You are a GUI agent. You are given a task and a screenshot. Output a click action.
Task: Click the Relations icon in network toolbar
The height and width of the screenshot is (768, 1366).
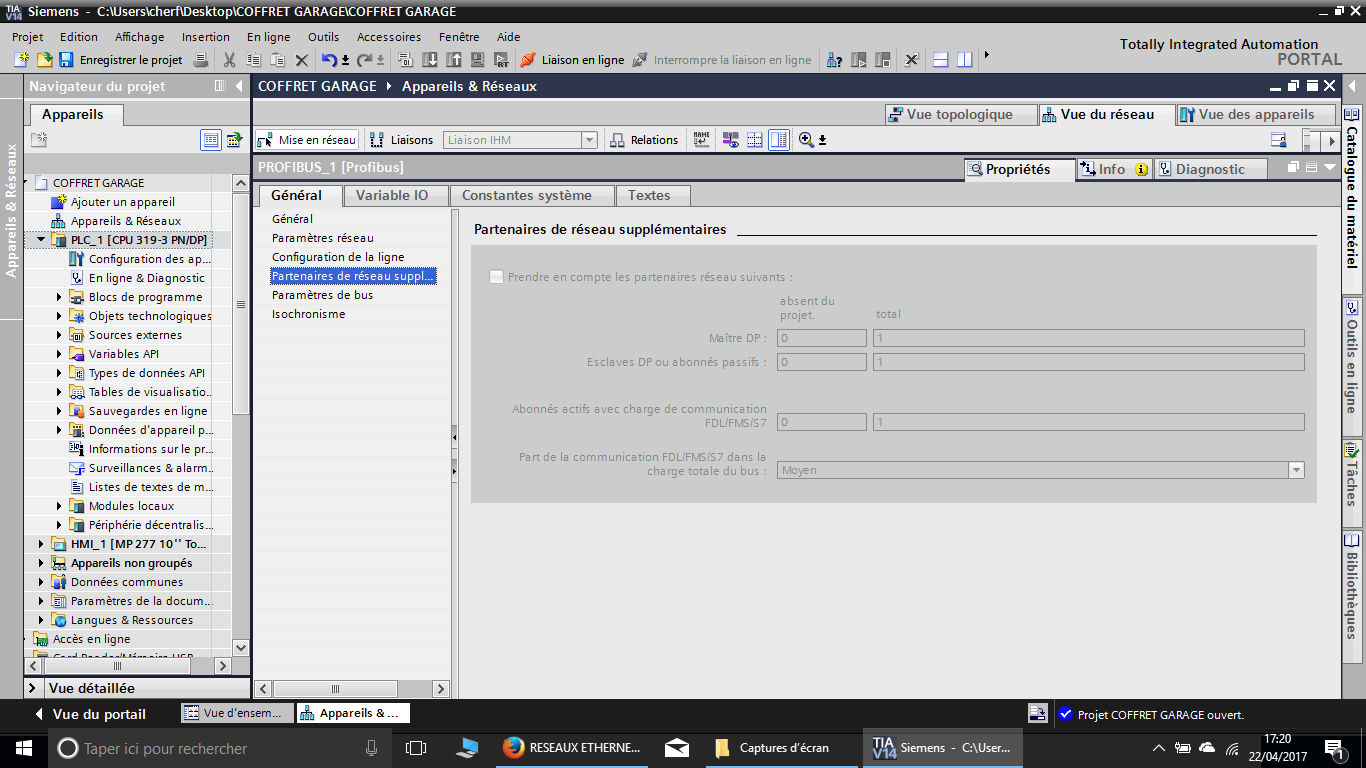pyautogui.click(x=618, y=140)
